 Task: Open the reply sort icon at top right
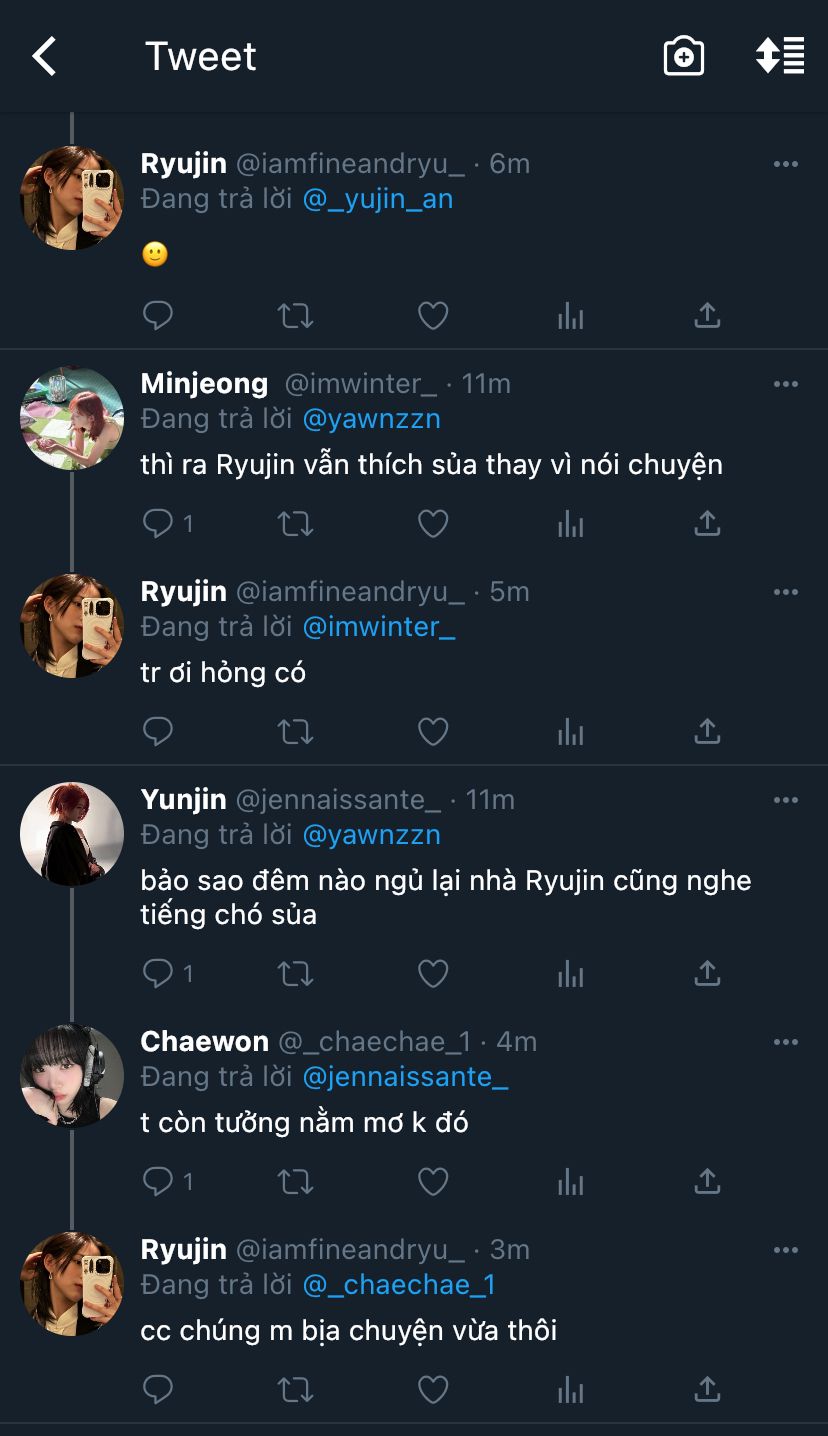[780, 57]
